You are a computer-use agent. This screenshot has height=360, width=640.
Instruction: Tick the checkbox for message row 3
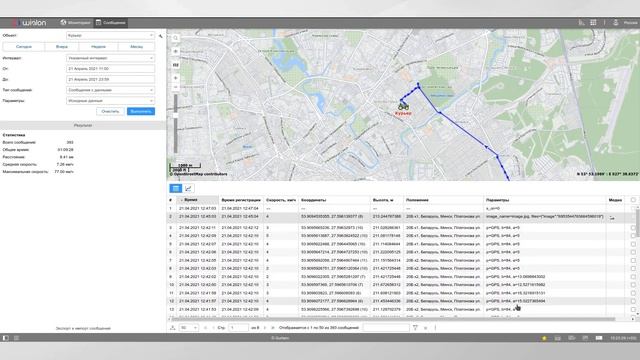click(x=633, y=228)
